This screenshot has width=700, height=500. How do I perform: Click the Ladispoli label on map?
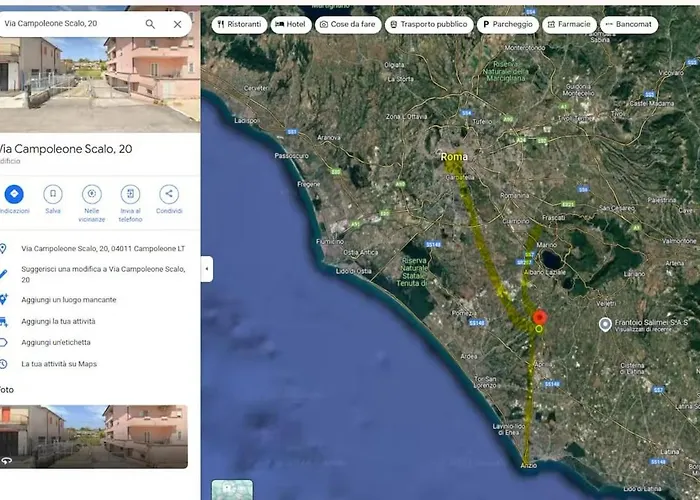coord(247,121)
